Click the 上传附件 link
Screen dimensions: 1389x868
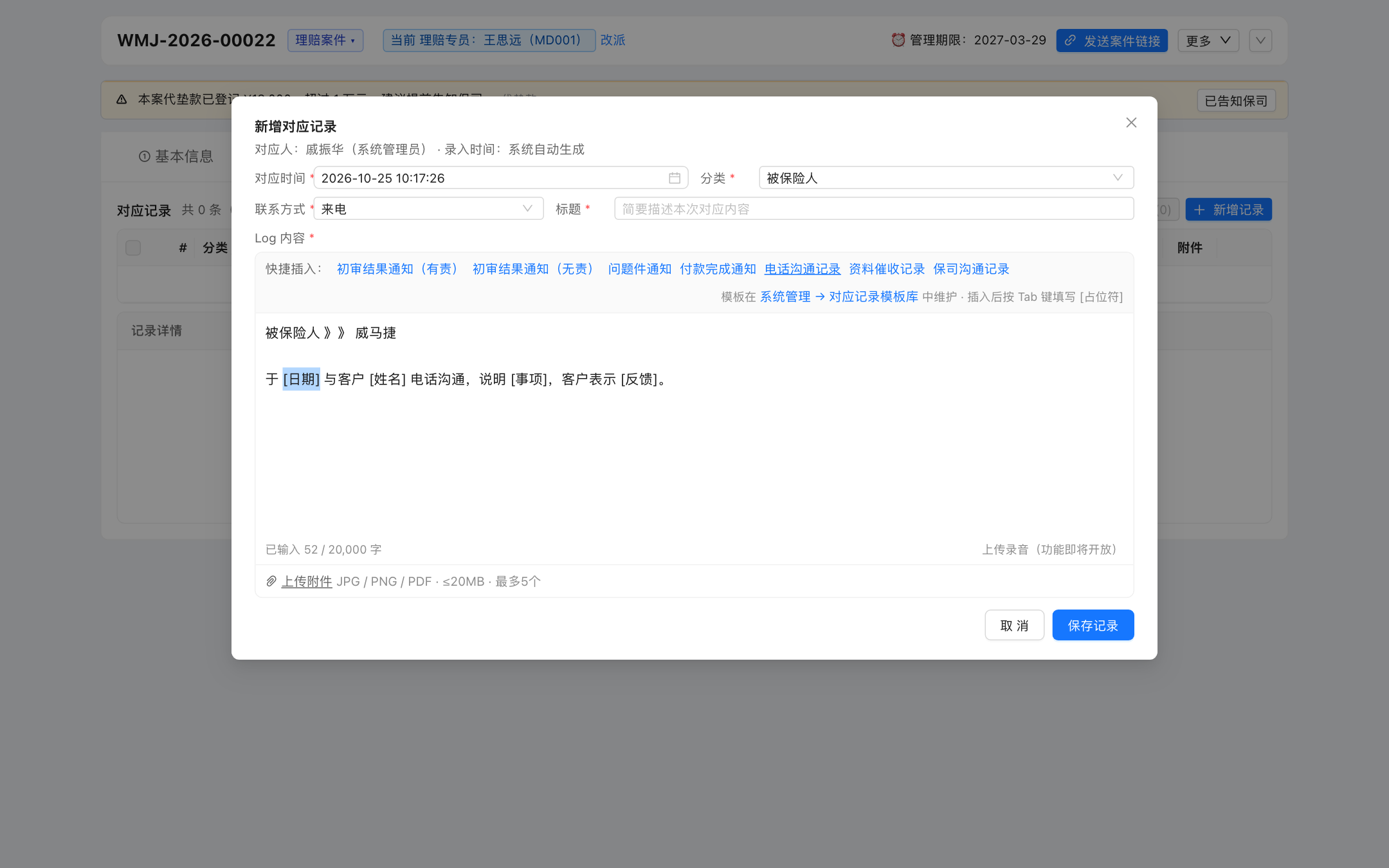point(307,581)
